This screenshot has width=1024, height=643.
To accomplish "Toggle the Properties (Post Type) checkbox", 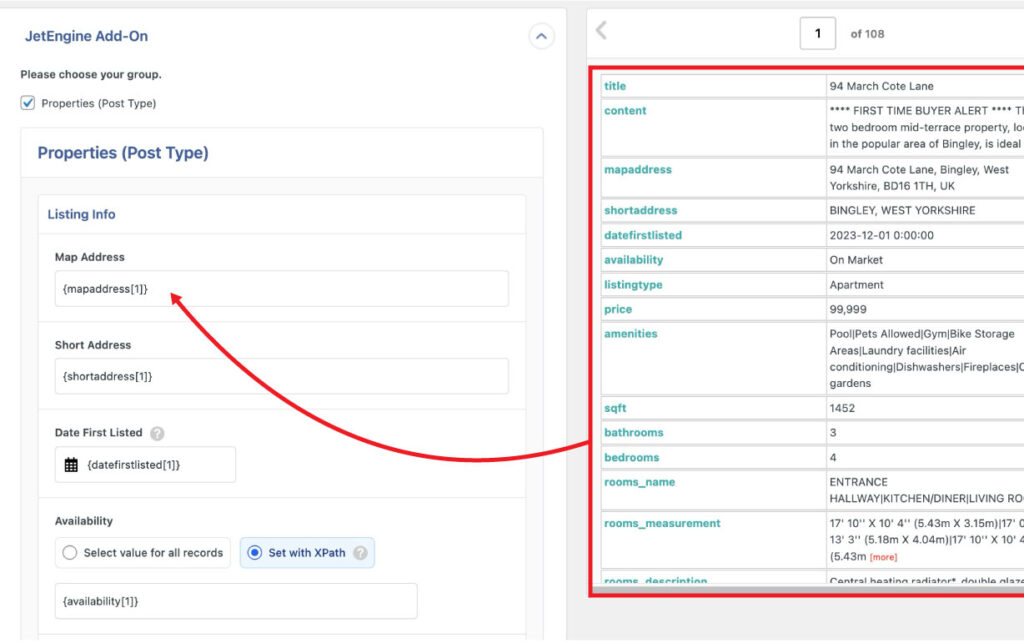I will [28, 103].
